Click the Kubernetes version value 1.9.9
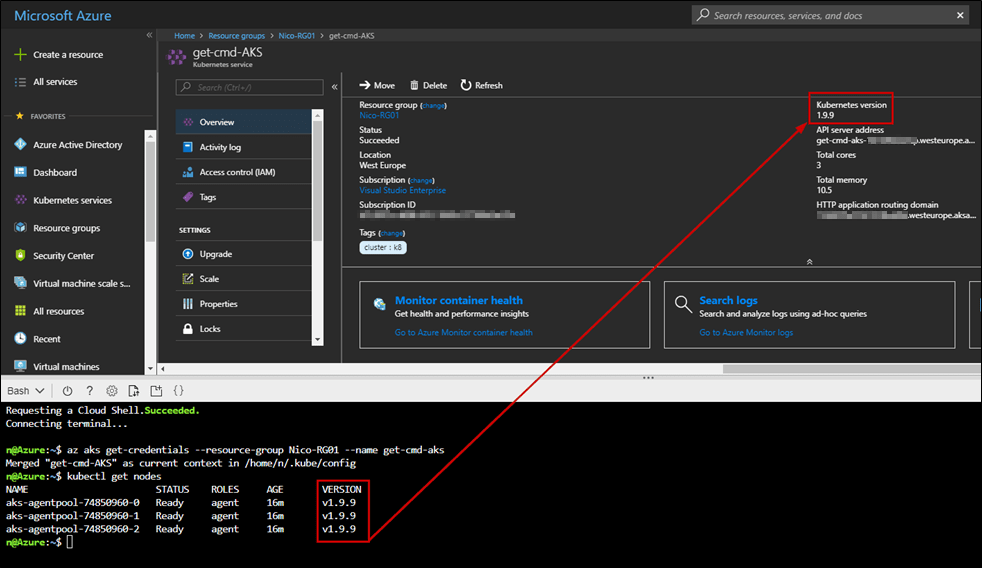 click(x=825, y=115)
